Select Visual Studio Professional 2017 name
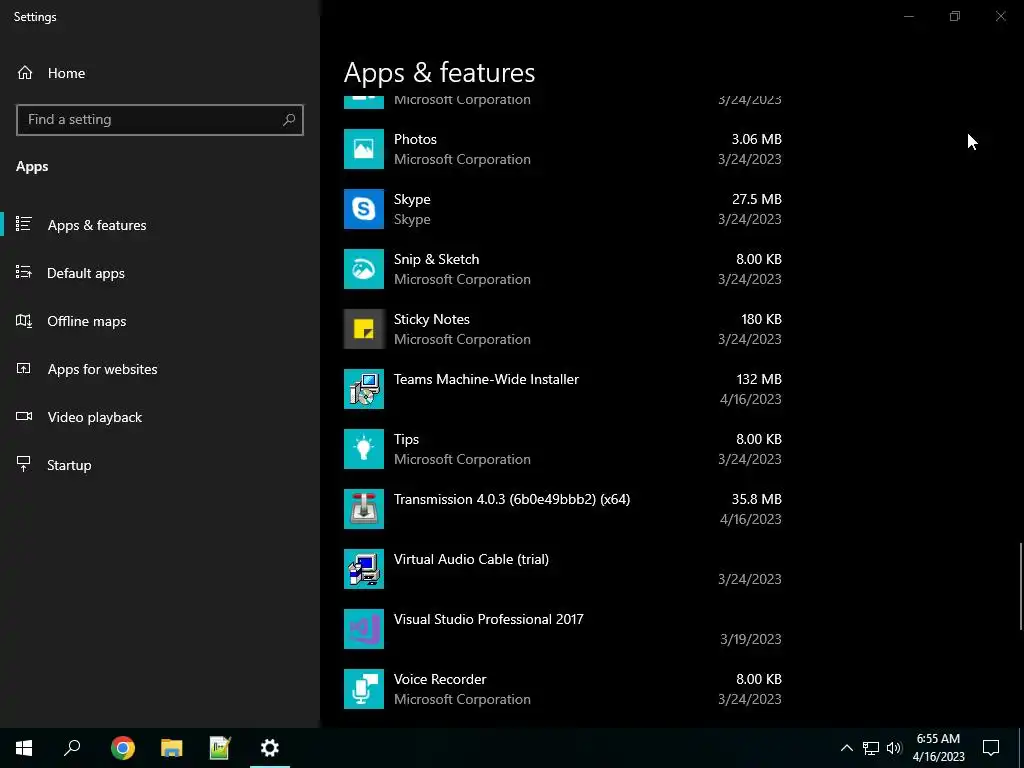1024x768 pixels. tap(488, 619)
